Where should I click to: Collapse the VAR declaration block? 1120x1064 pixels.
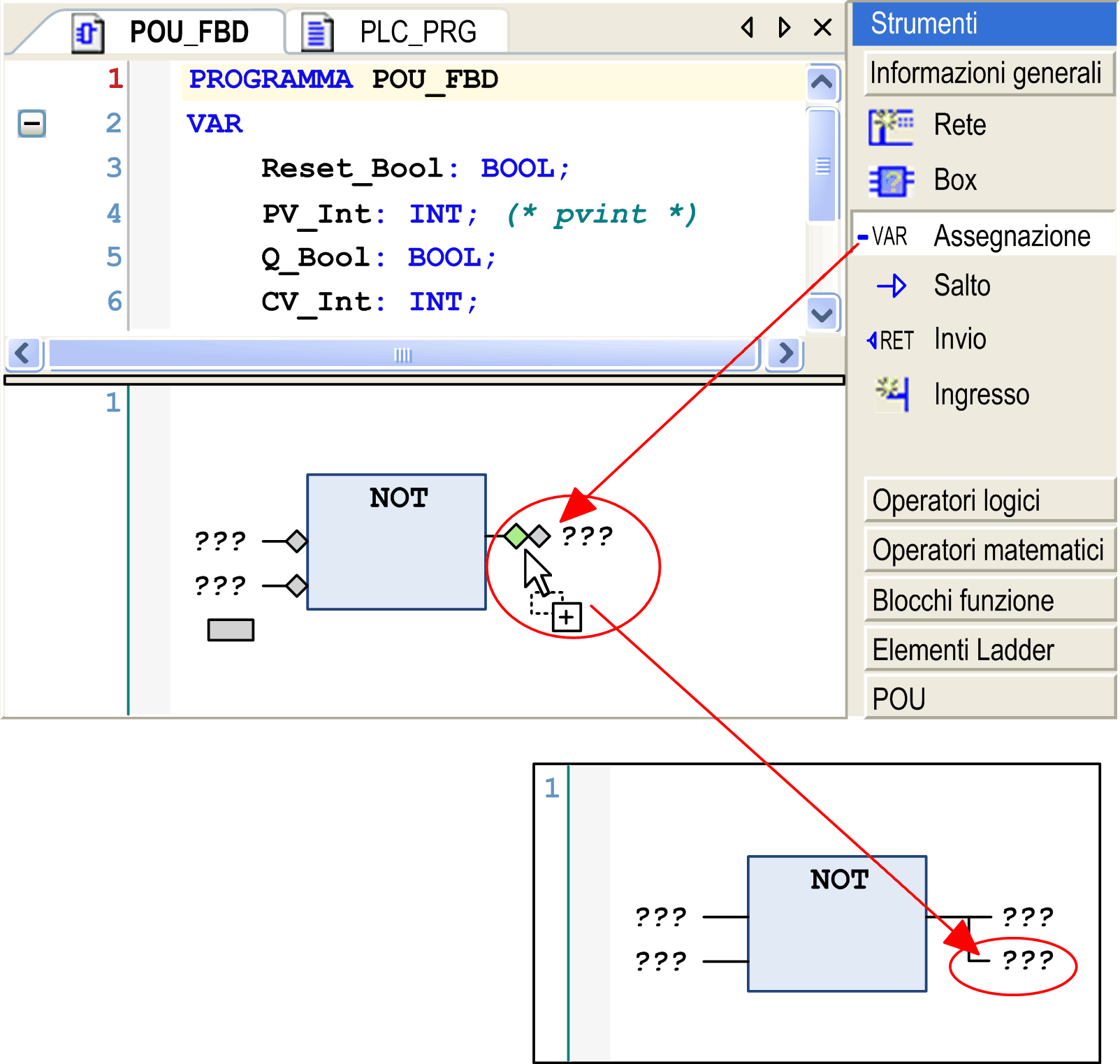tap(31, 124)
